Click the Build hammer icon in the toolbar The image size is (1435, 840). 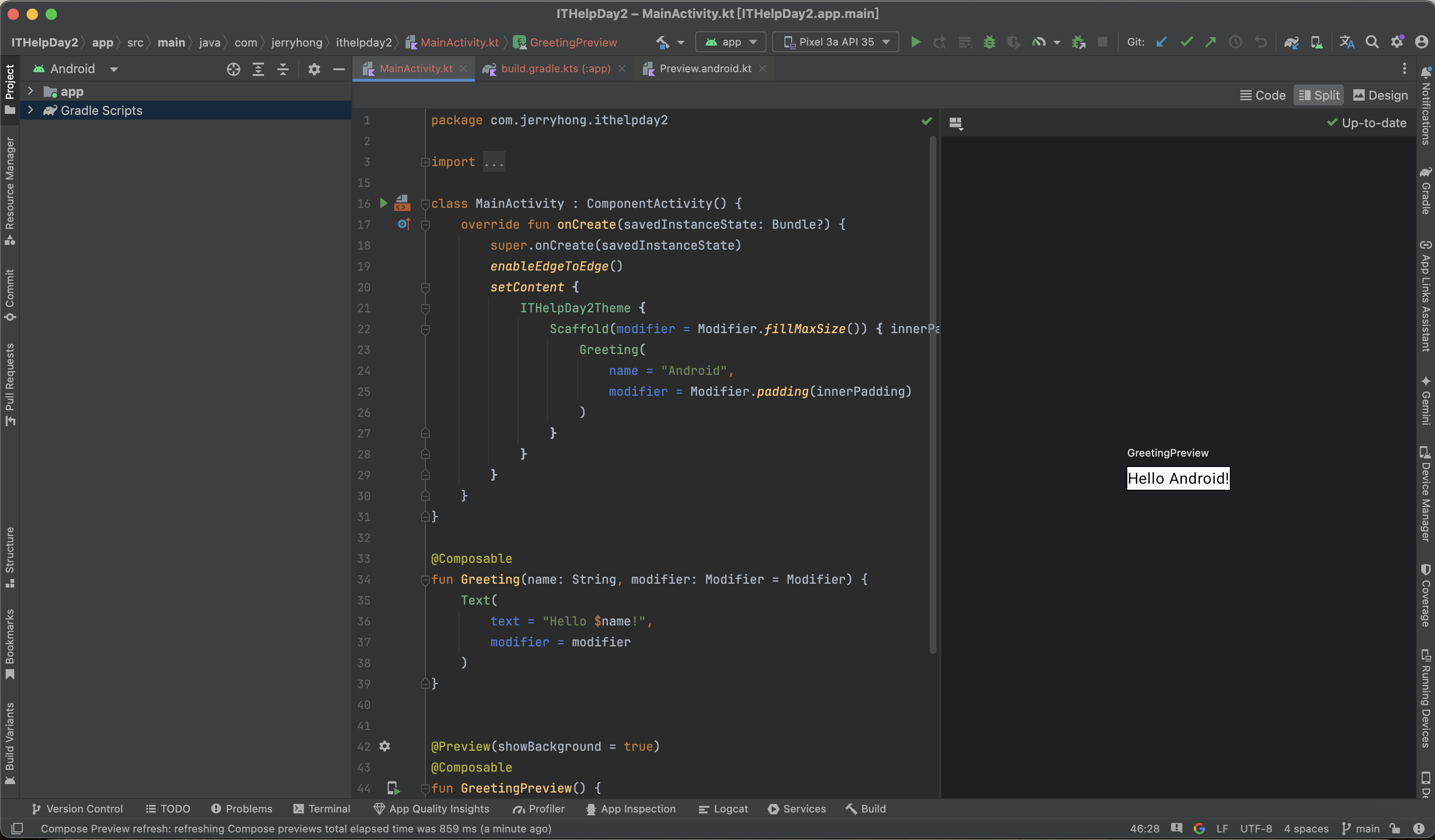point(663,42)
